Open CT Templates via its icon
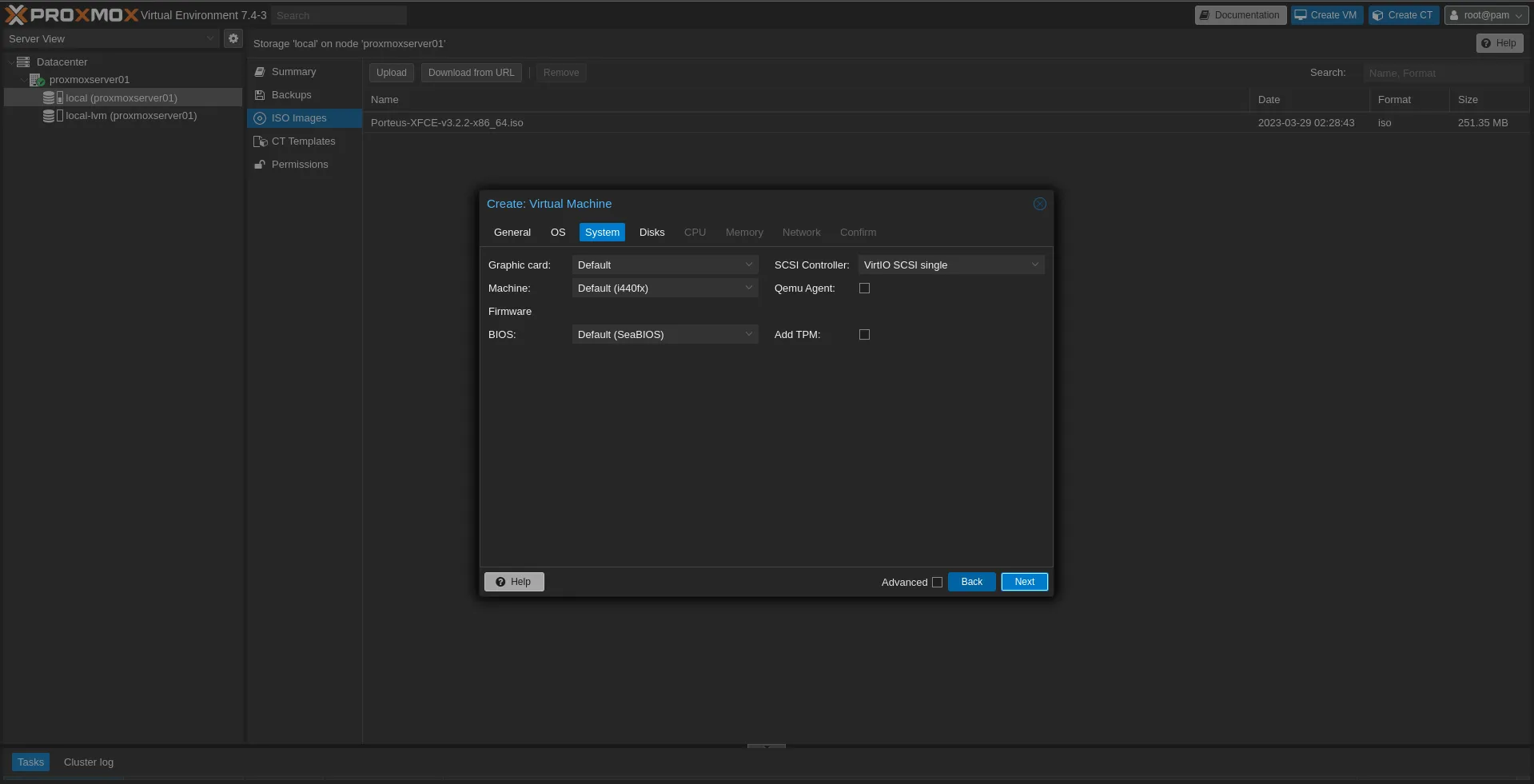This screenshot has height=784, width=1534. click(x=260, y=141)
